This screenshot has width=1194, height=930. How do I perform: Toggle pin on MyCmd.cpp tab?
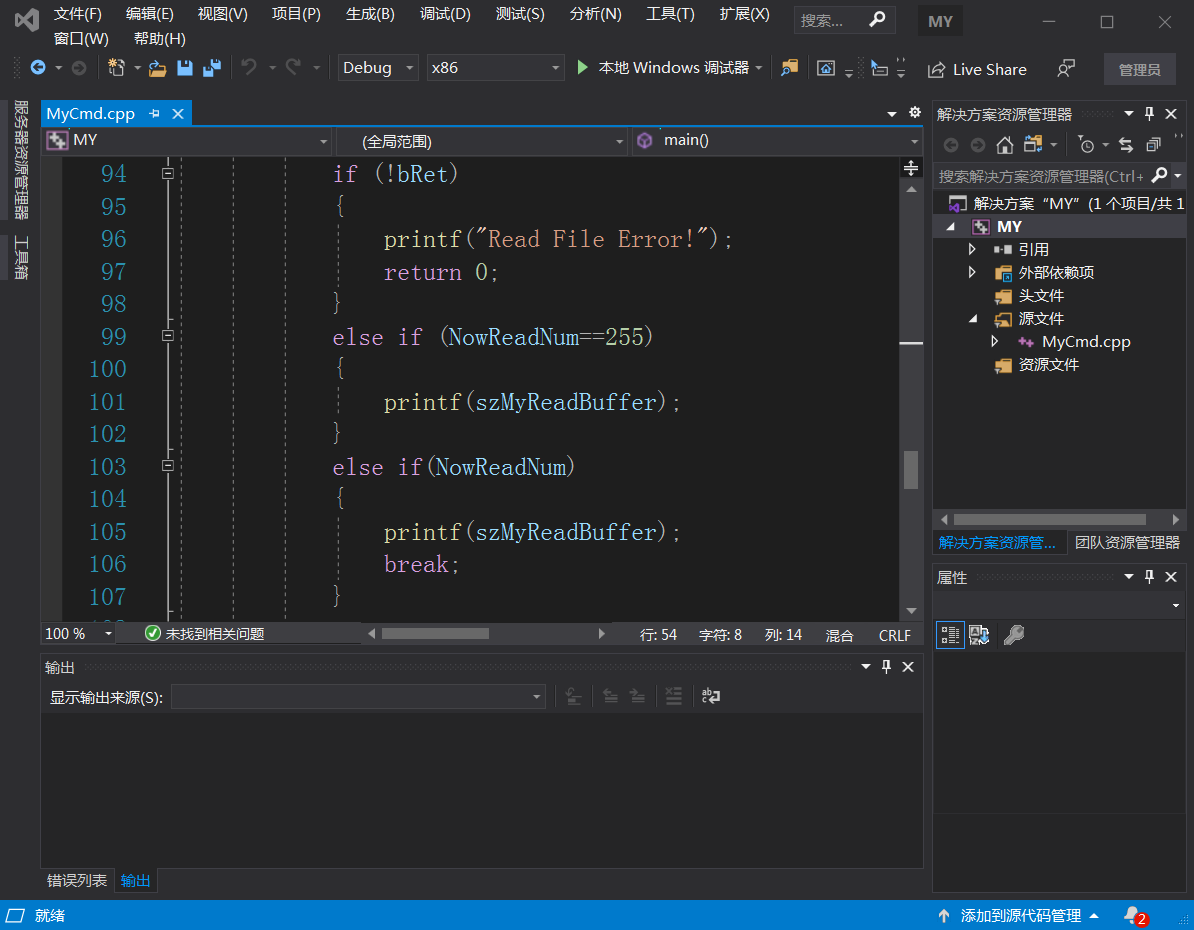tap(155, 113)
